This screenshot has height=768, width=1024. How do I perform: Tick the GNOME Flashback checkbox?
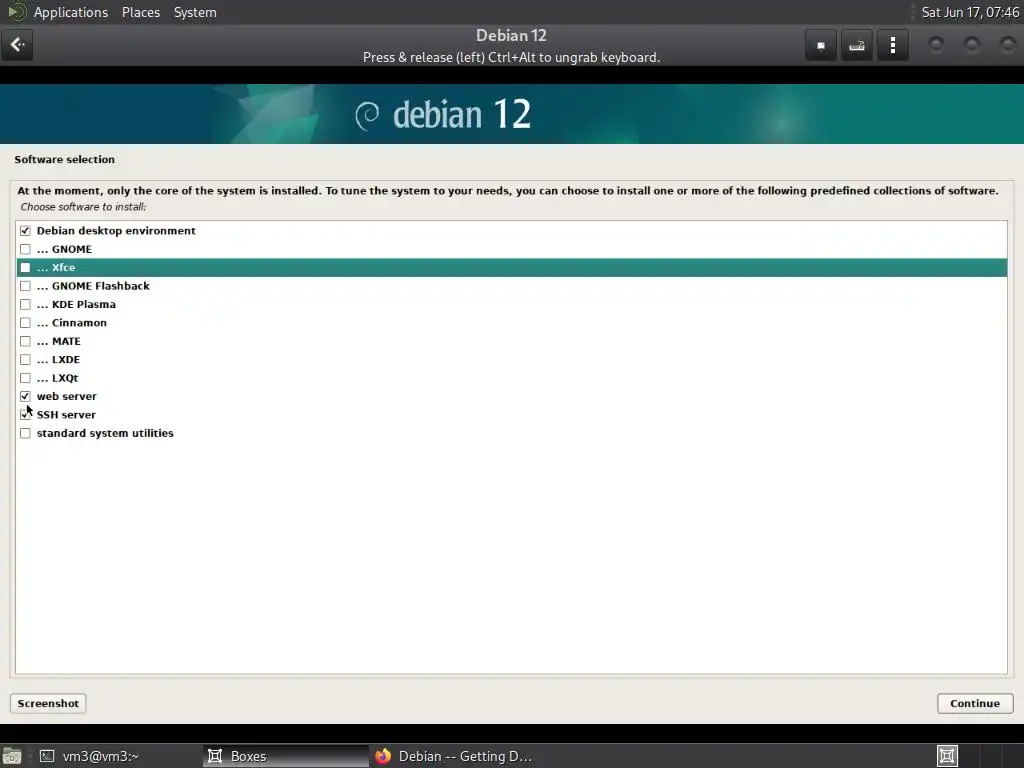coord(25,285)
